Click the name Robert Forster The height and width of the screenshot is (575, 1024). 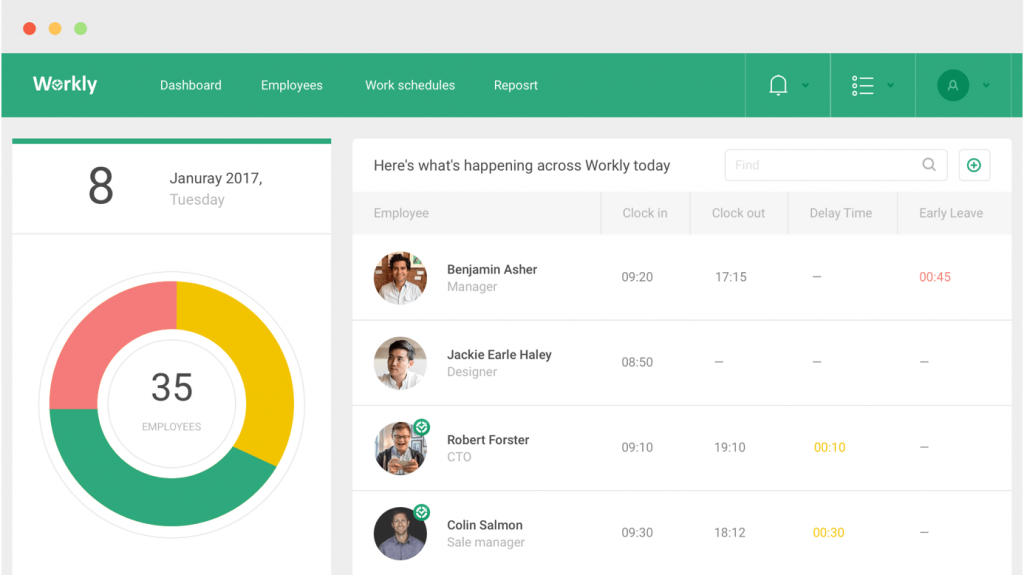coord(488,440)
